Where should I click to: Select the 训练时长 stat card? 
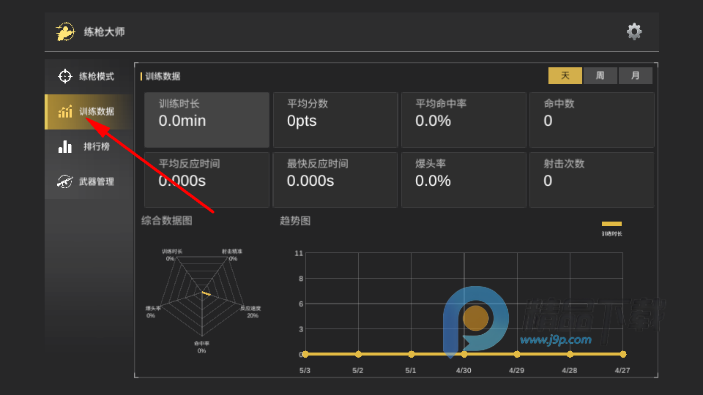207,120
